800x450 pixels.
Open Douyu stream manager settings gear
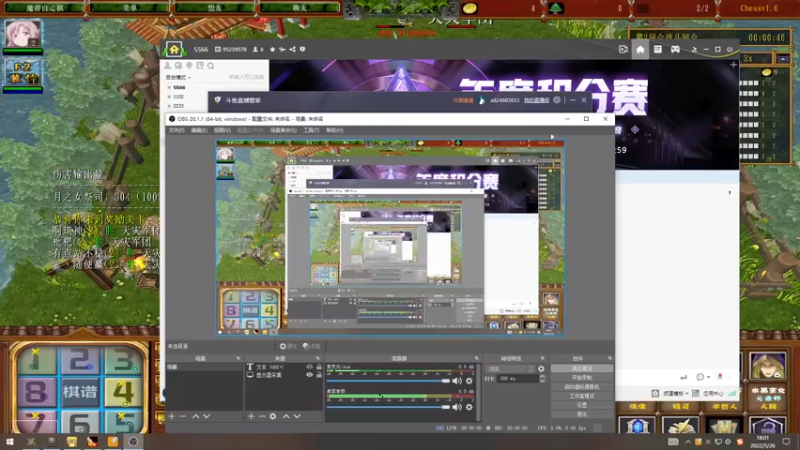557,100
